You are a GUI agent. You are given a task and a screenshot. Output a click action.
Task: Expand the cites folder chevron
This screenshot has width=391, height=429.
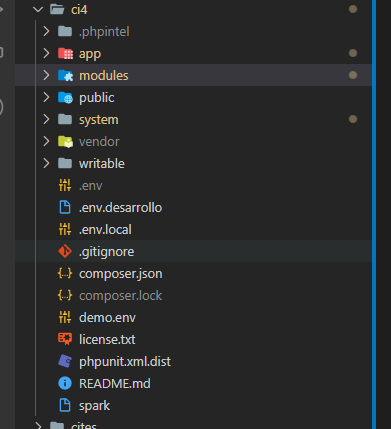[x=38, y=426]
